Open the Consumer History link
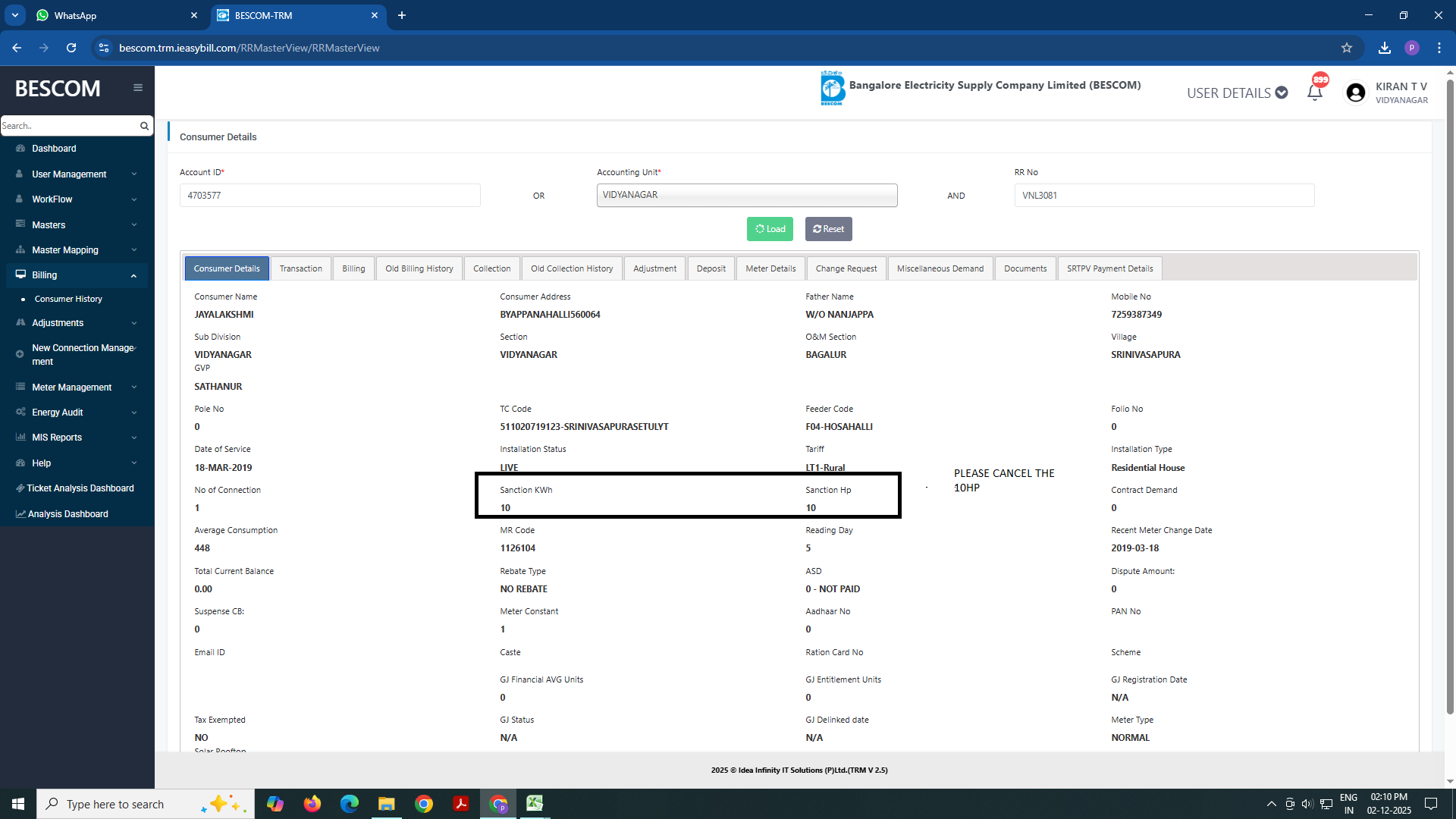 pos(68,300)
